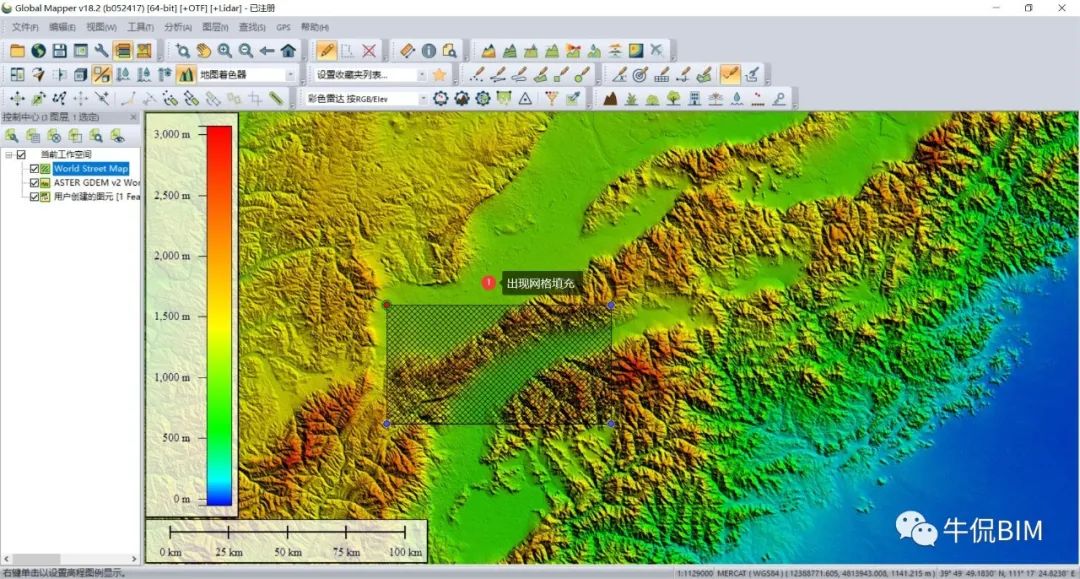Open the 图层 menu
The image size is (1080, 579).
215,27
